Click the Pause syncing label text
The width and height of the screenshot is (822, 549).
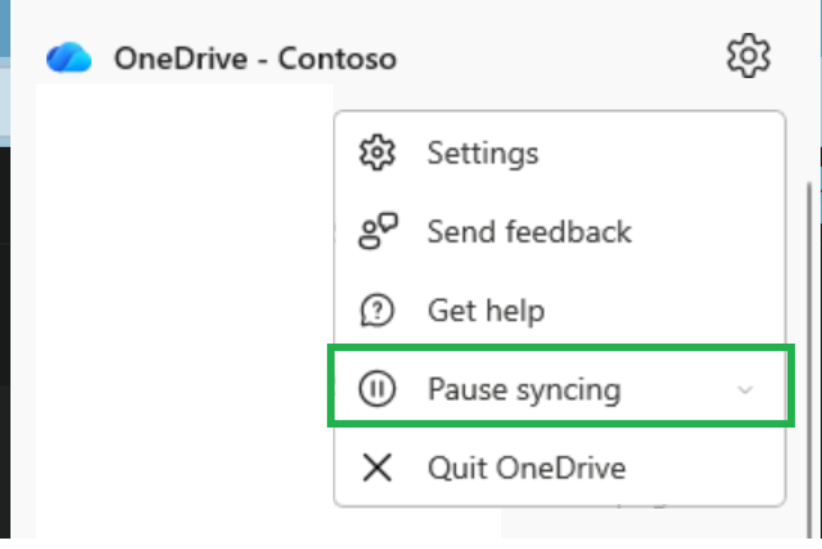(524, 389)
